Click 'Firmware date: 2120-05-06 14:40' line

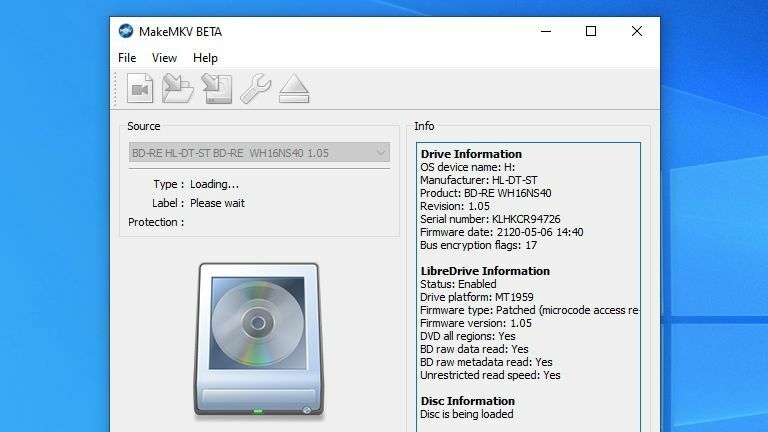tap(502, 232)
